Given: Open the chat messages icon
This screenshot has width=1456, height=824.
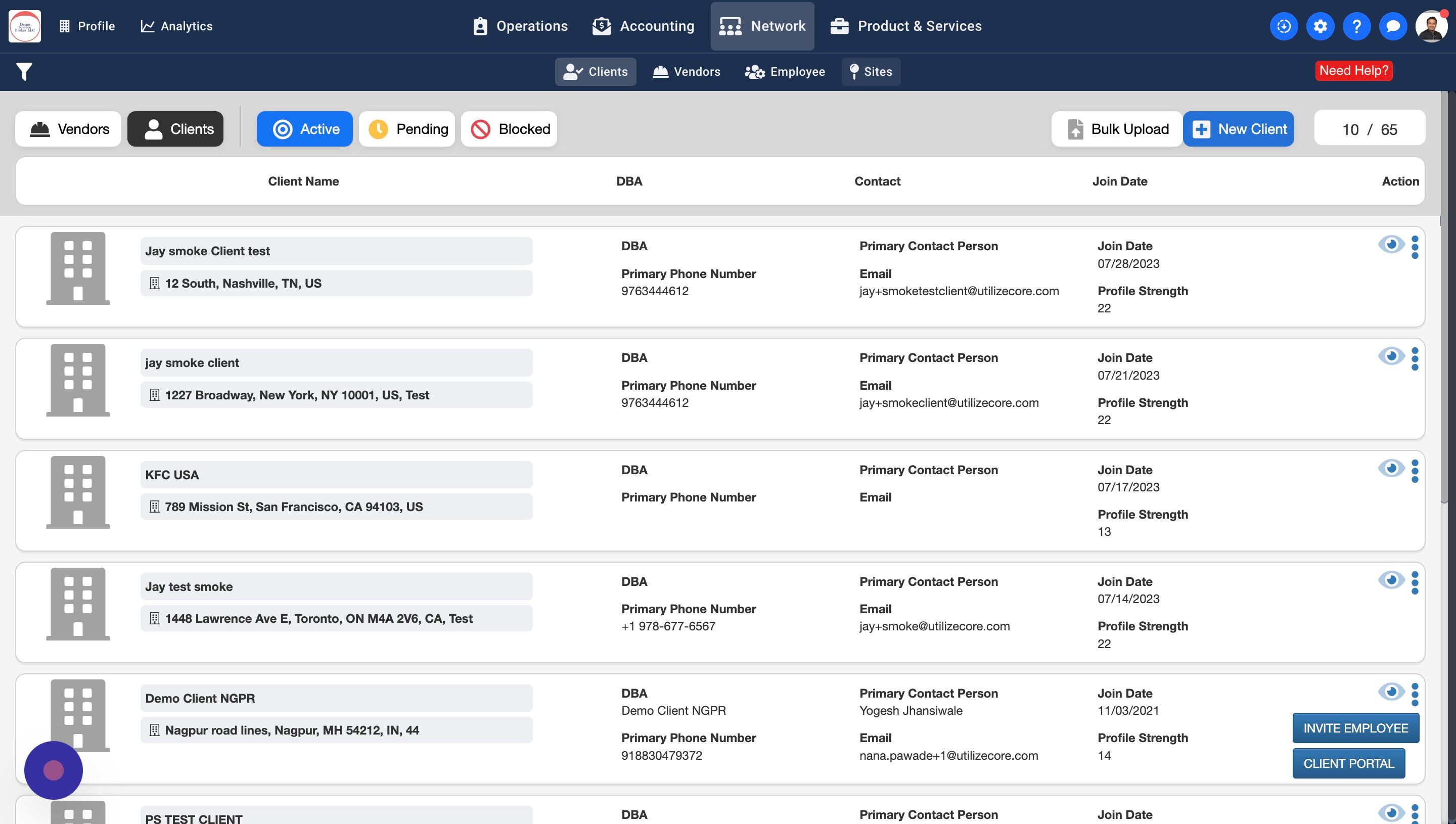Looking at the screenshot, I should click(x=1393, y=26).
